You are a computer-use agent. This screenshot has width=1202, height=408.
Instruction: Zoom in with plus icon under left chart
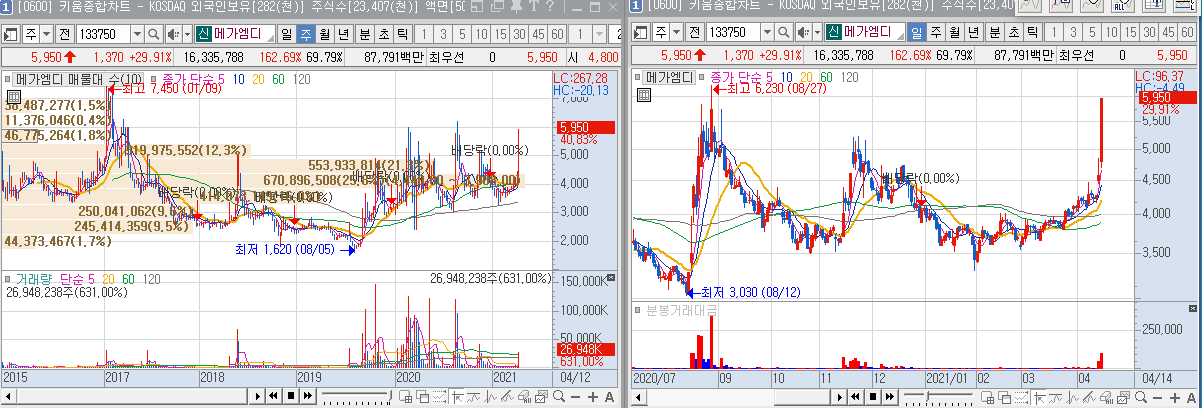(x=593, y=396)
